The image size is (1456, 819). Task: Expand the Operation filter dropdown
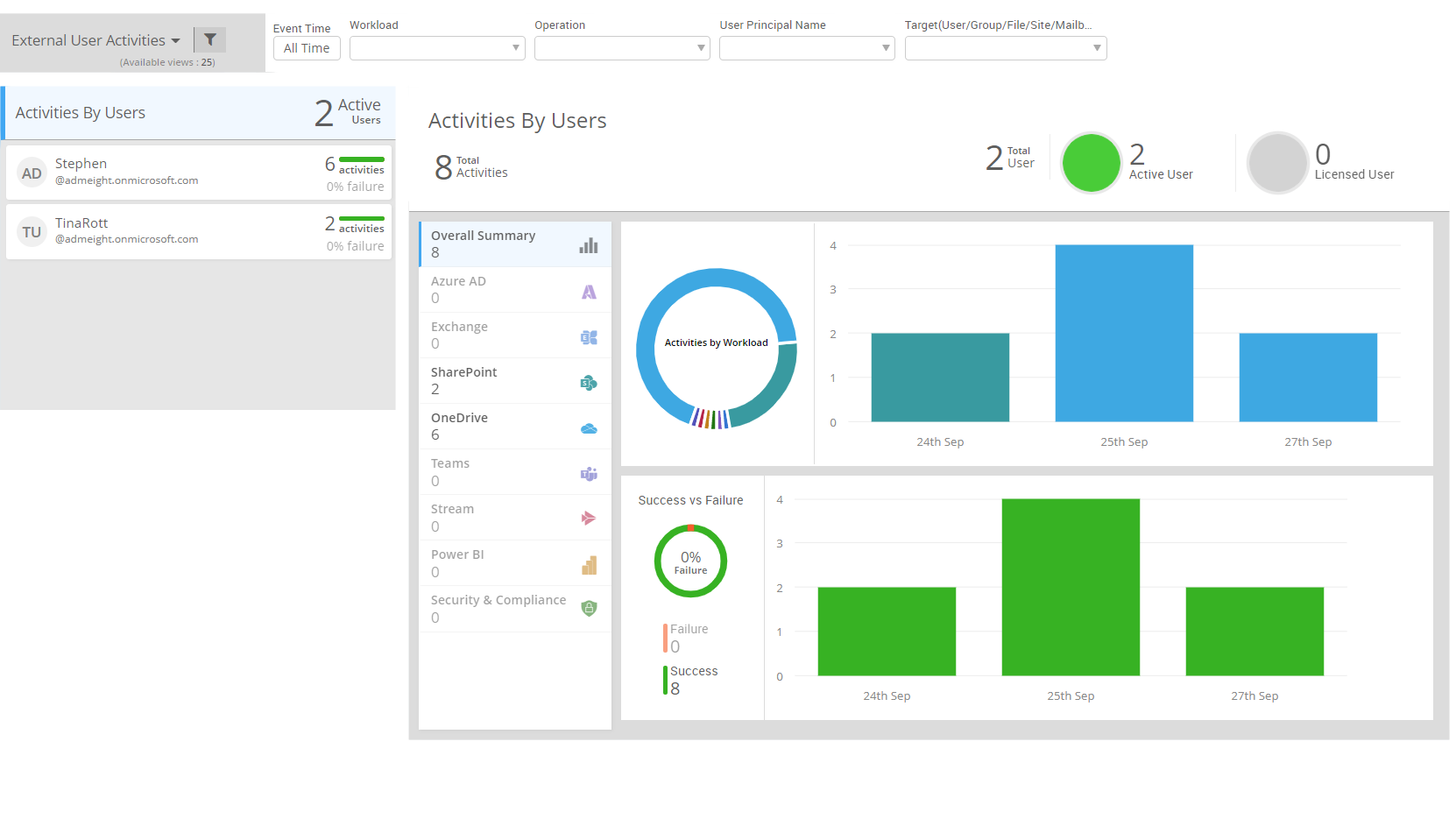coord(622,48)
